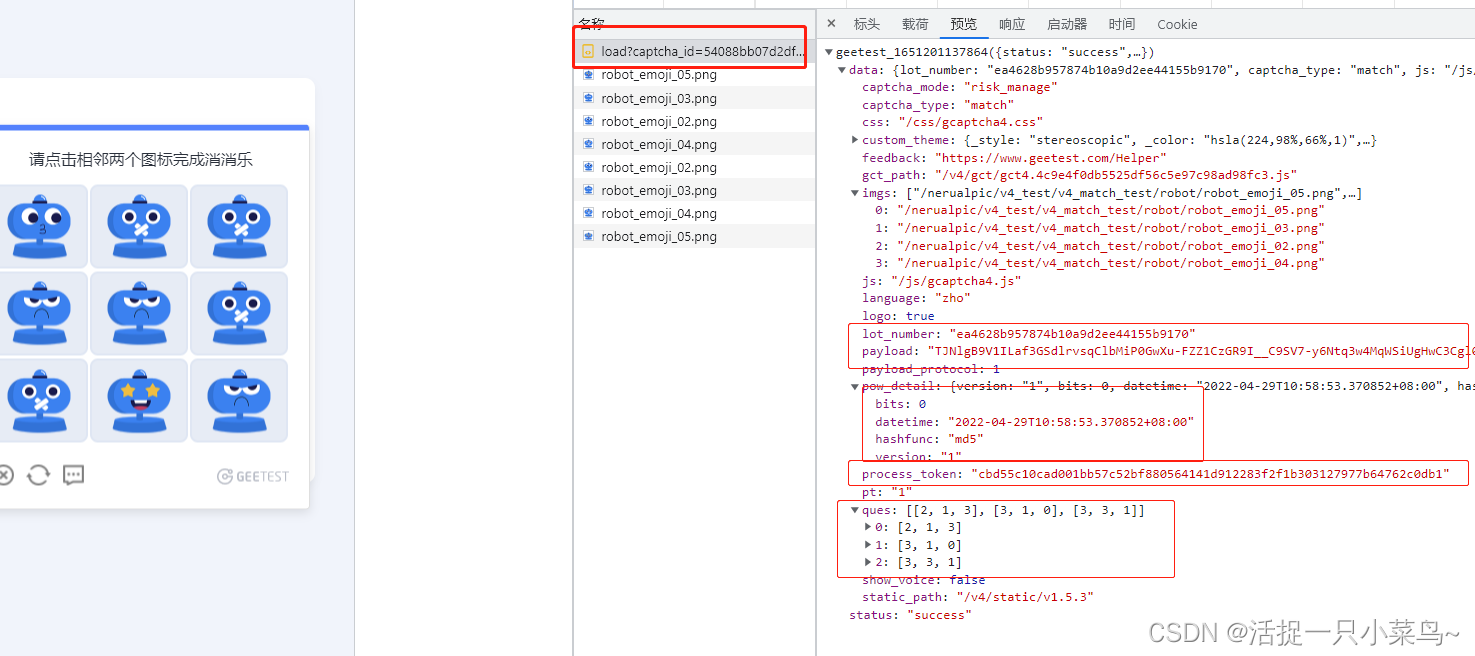The width and height of the screenshot is (1475, 656).
Task: Open the captcha feedback speech bubble icon
Action: [x=73, y=475]
